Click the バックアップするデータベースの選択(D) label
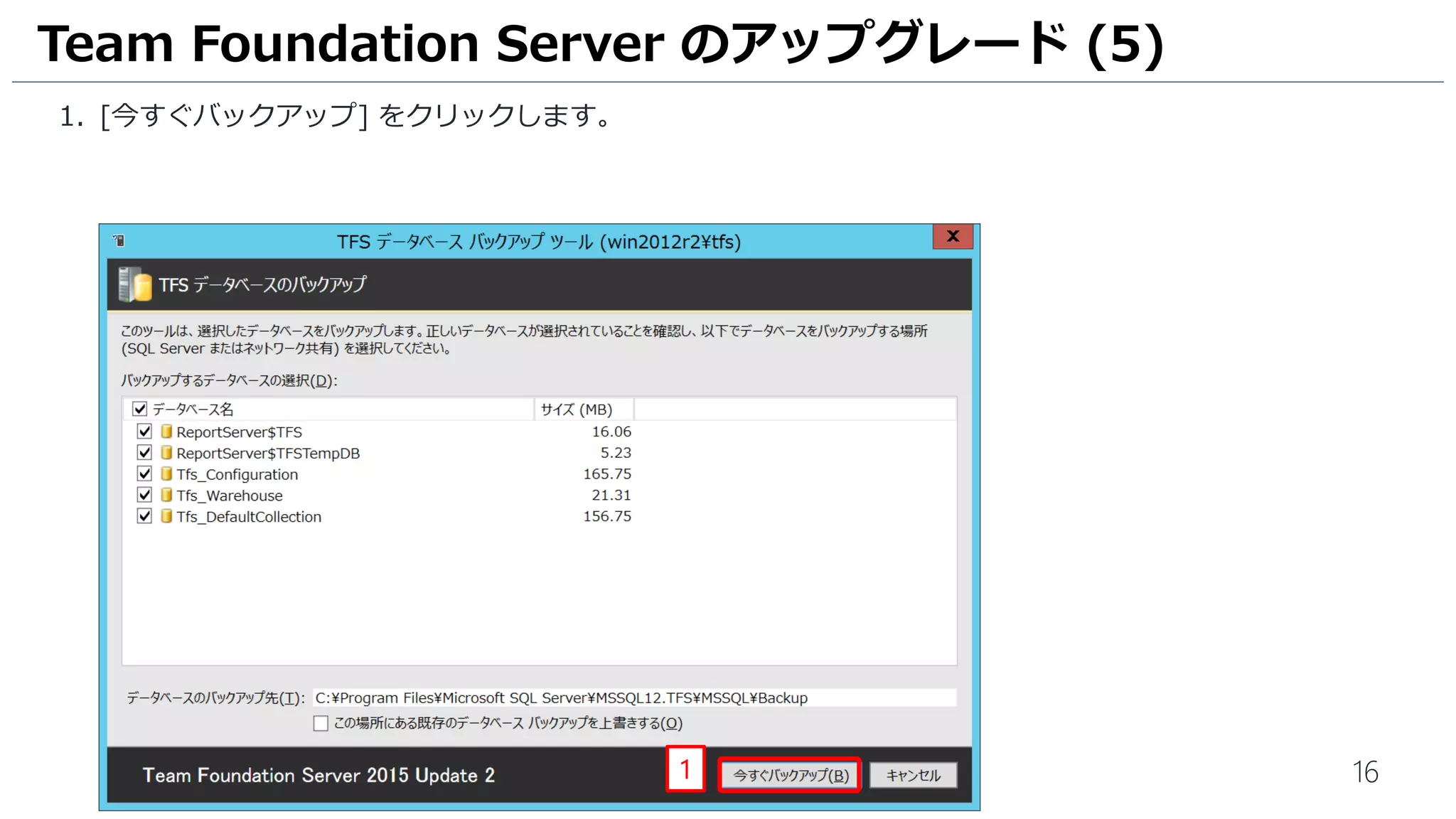Screen dimensions: 1456x819 click(x=229, y=380)
